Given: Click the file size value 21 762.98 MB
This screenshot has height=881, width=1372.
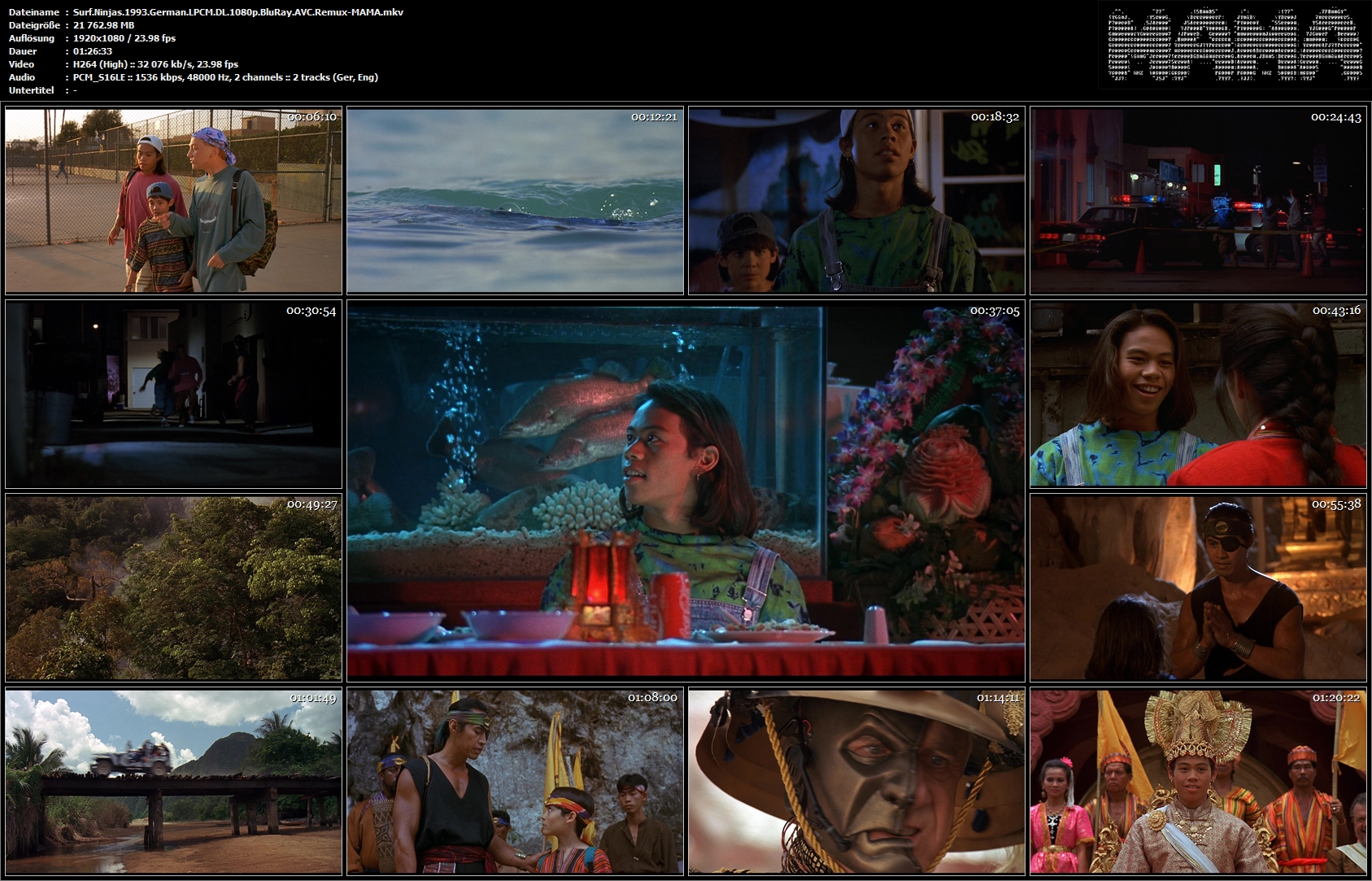Looking at the screenshot, I should 104,25.
